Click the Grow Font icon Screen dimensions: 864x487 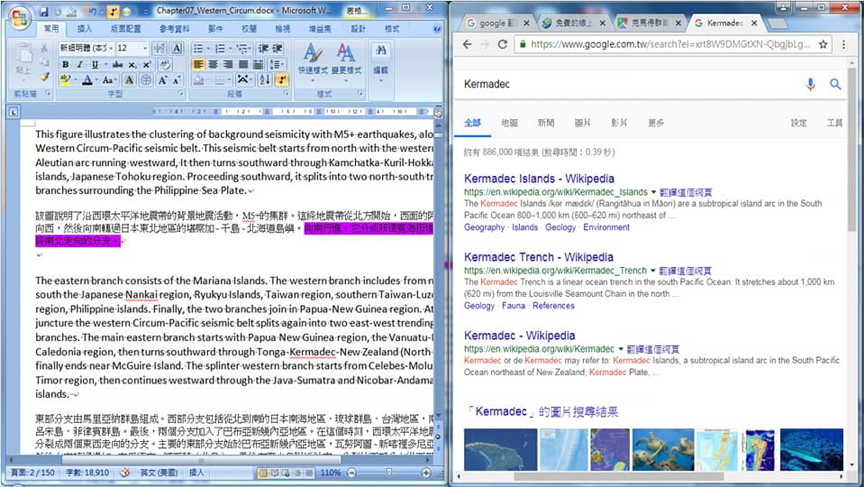point(163,80)
